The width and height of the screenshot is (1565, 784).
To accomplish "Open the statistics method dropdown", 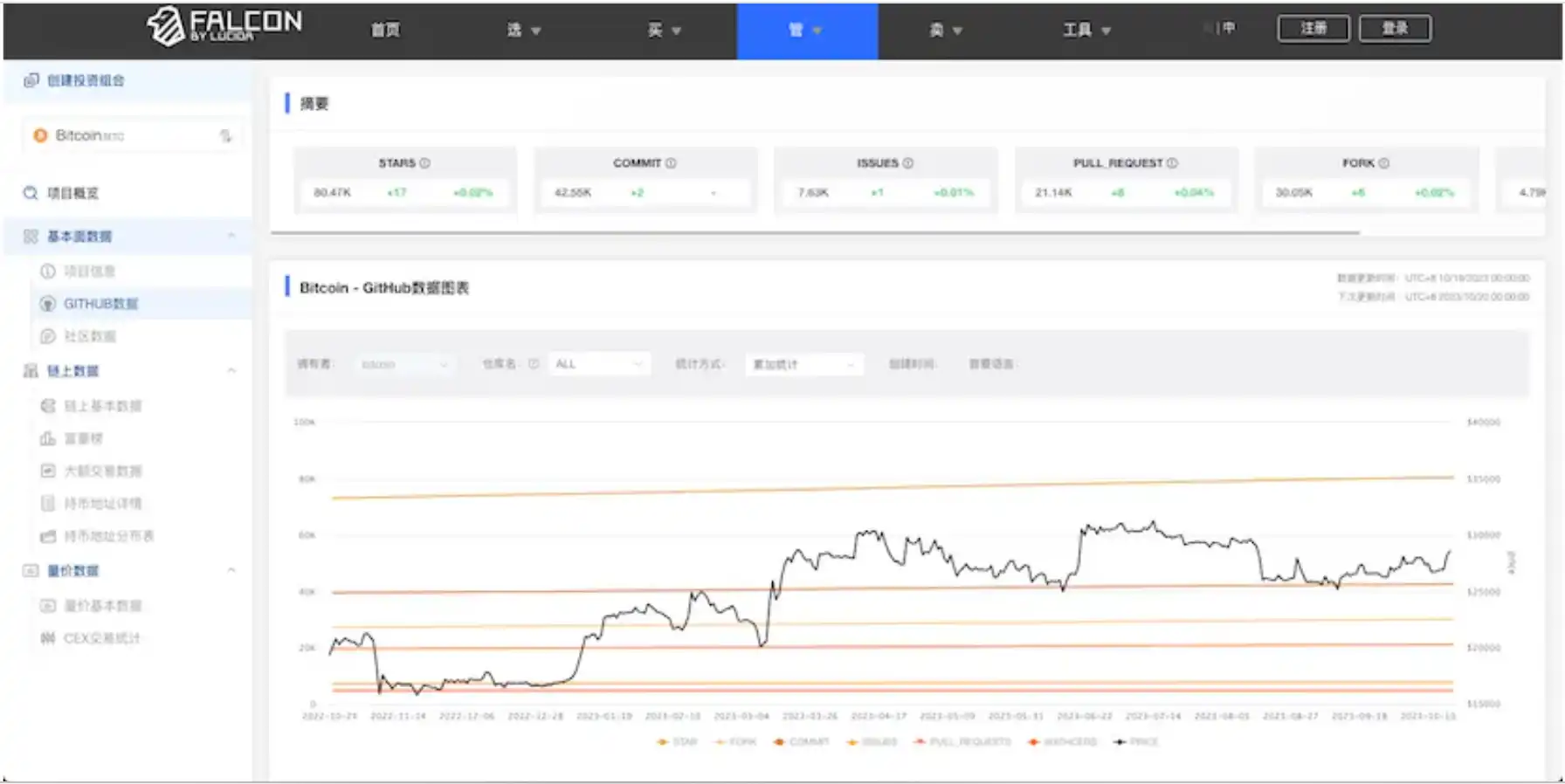I will pos(803,364).
